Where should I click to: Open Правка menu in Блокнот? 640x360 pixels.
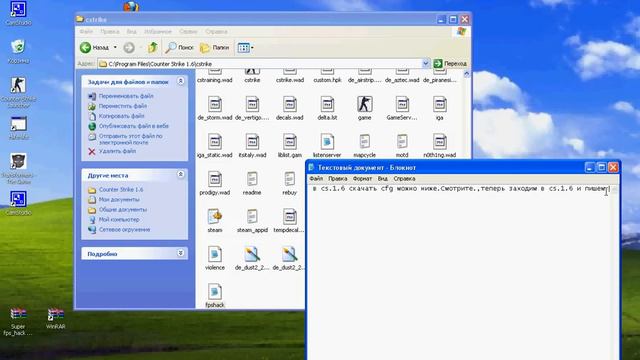click(338, 179)
